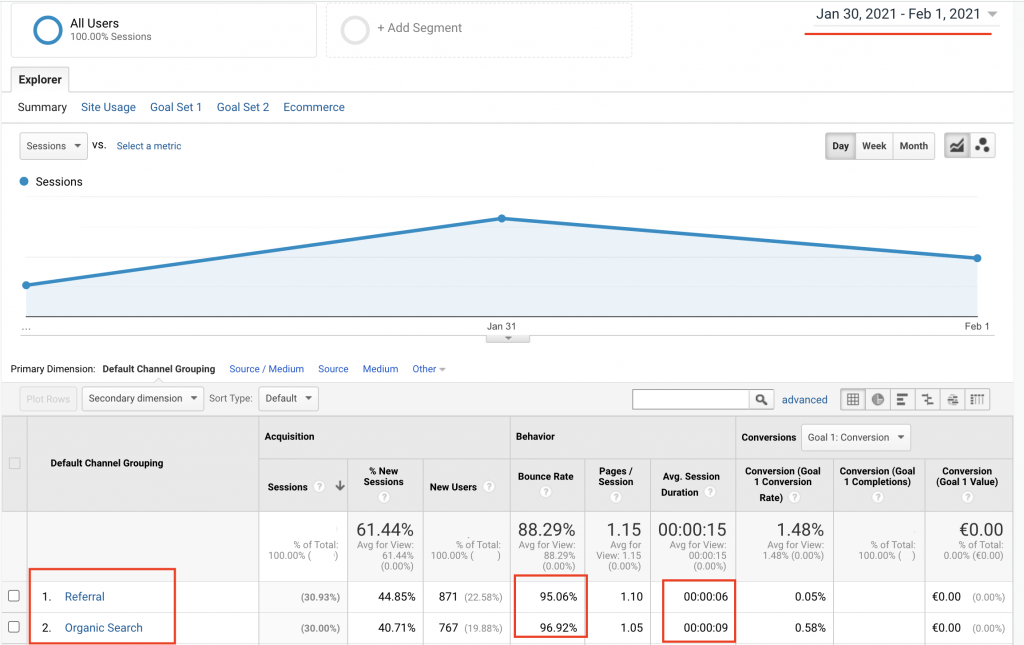Viewport: 1024px width, 645px height.
Task: Switch to percentage pie chart view
Action: (x=877, y=399)
